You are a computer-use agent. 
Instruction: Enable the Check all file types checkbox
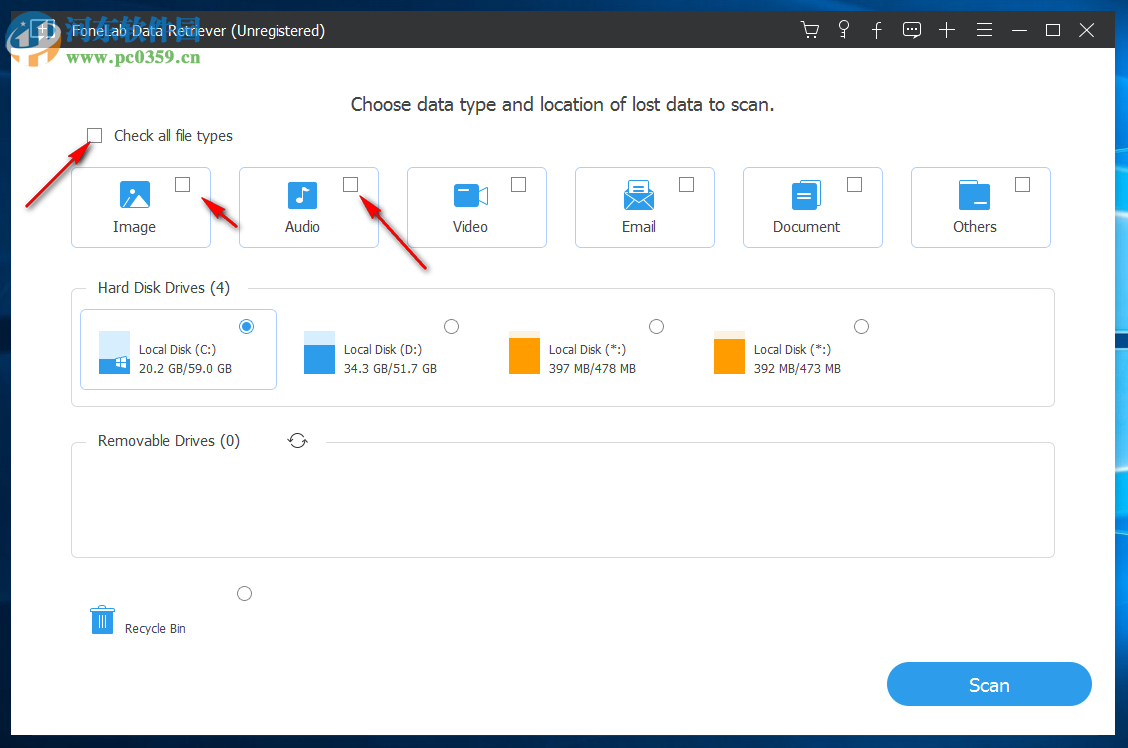pos(94,135)
